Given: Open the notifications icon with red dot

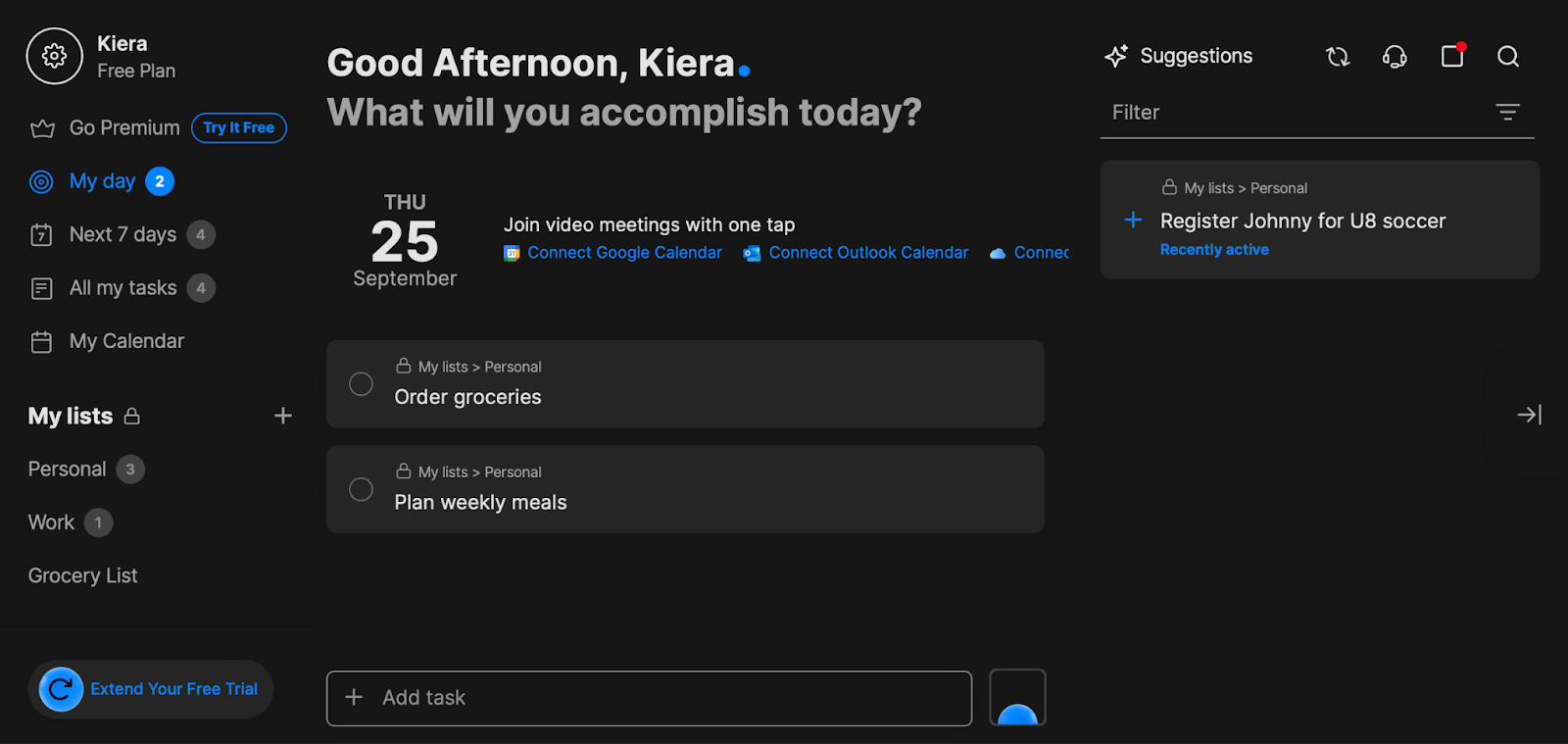Looking at the screenshot, I should [x=1452, y=56].
